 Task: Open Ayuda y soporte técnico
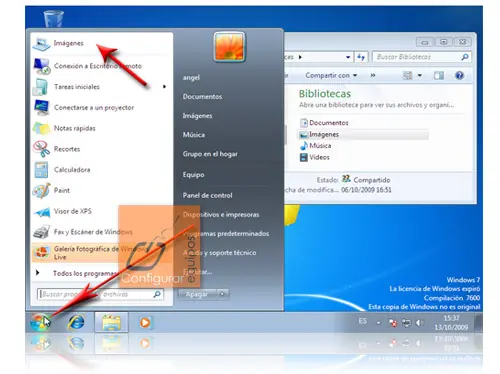point(220,253)
